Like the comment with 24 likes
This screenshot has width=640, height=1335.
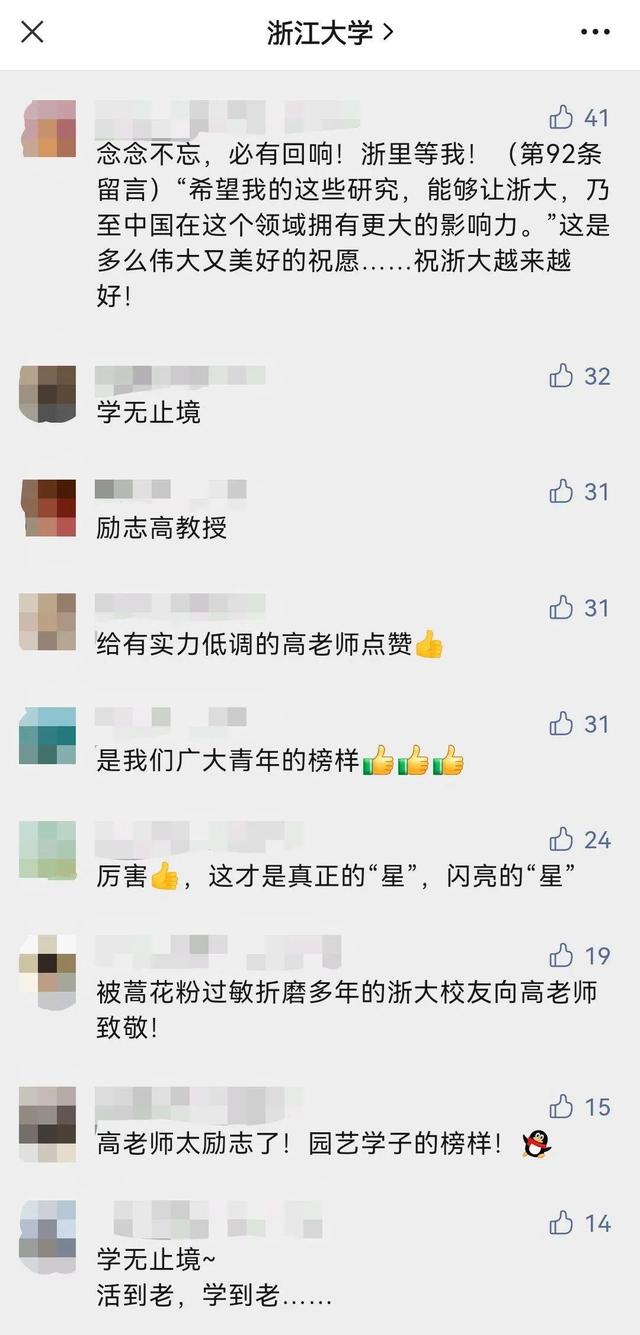(x=562, y=840)
